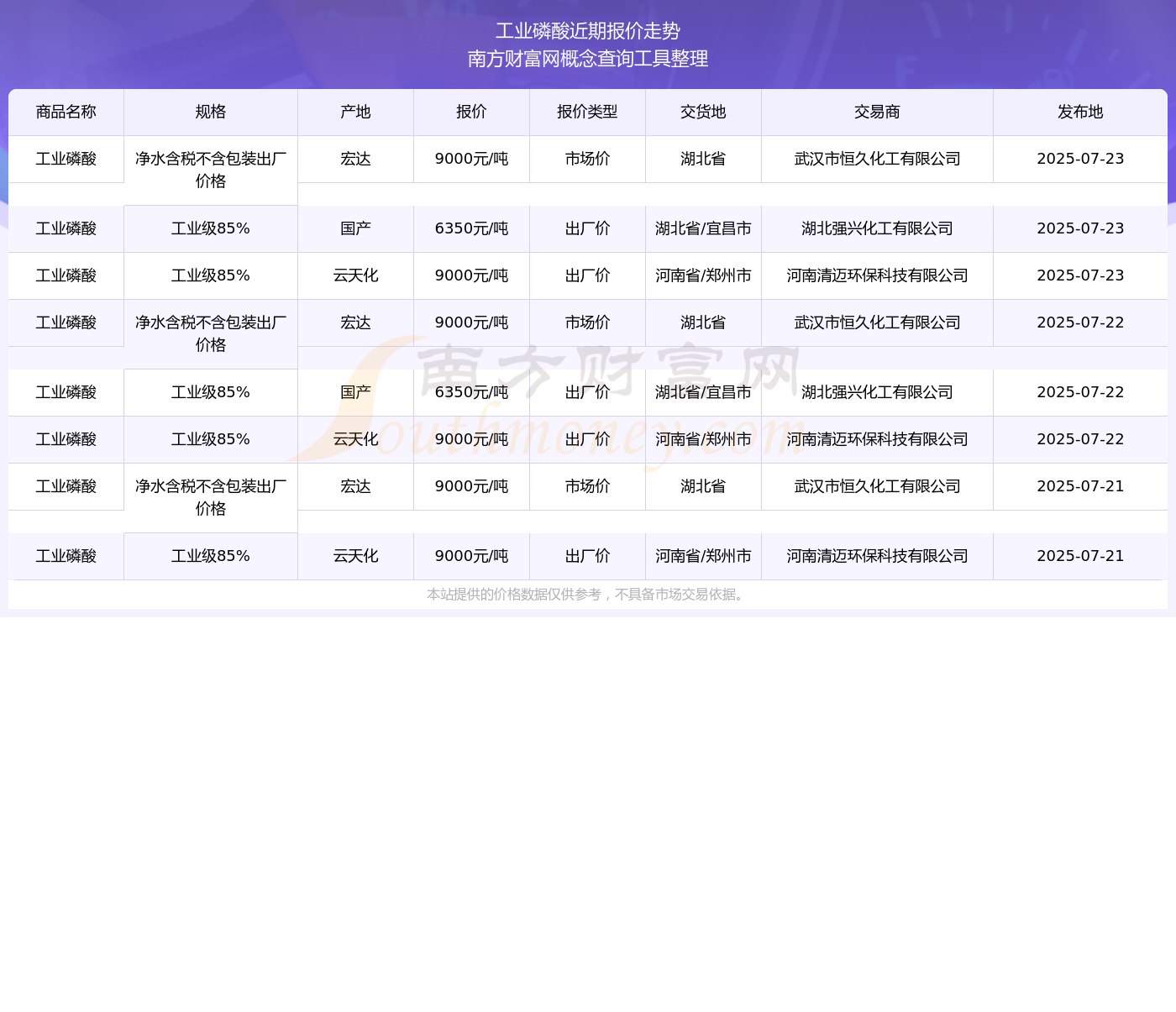This screenshot has width=1176, height=1012.
Task: Click 河南清迈环保科技有限公司 in the 2025-07-21 row
Action: 878,556
